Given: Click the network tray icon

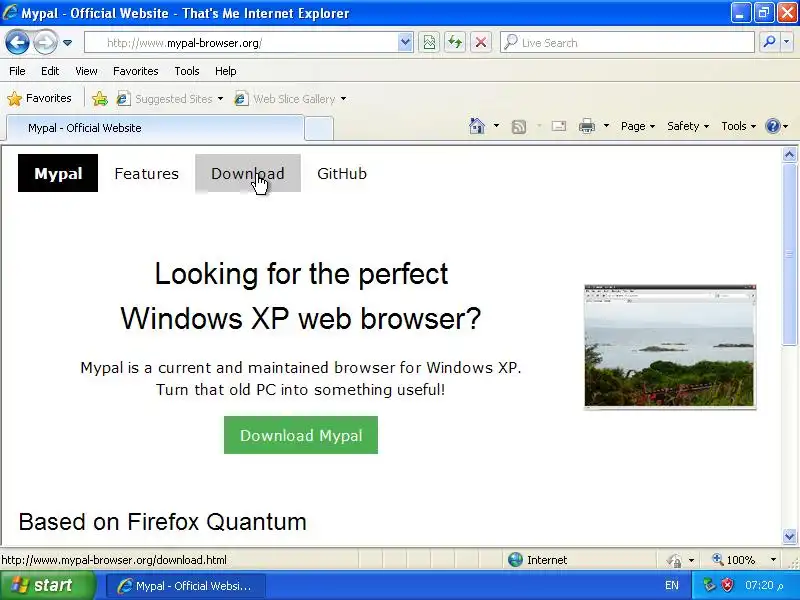Looking at the screenshot, I should coord(709,585).
